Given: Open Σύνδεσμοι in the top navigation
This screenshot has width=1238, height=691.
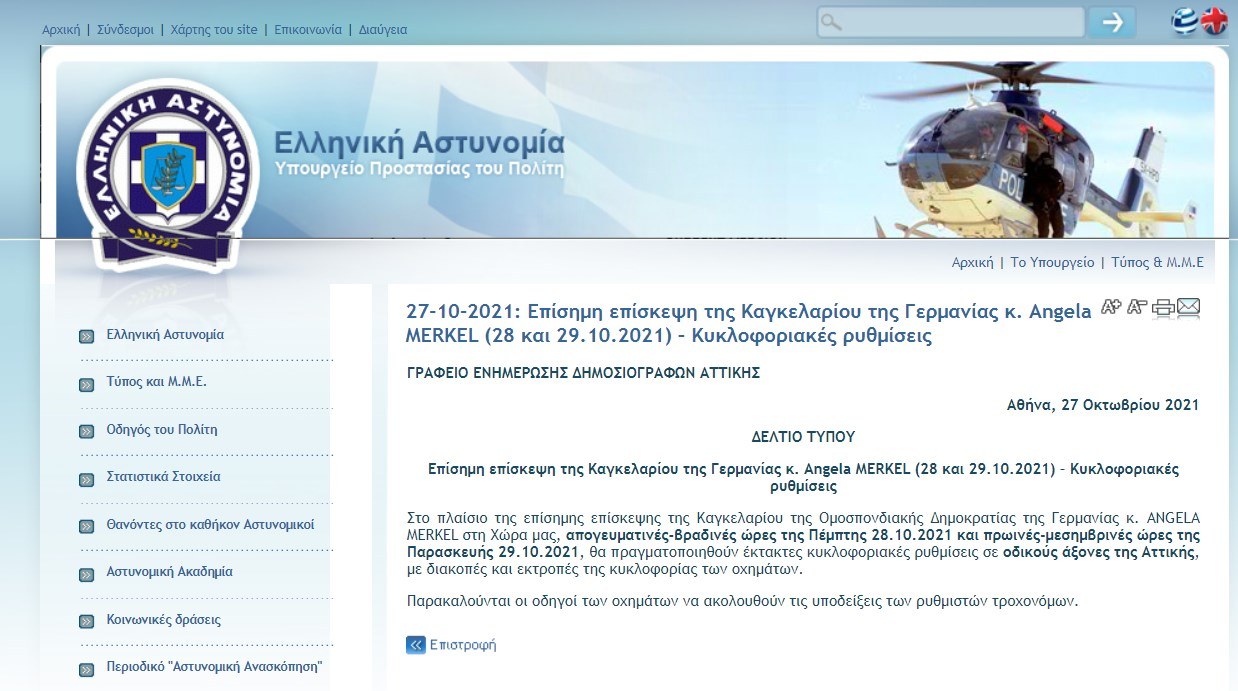Looking at the screenshot, I should [125, 30].
